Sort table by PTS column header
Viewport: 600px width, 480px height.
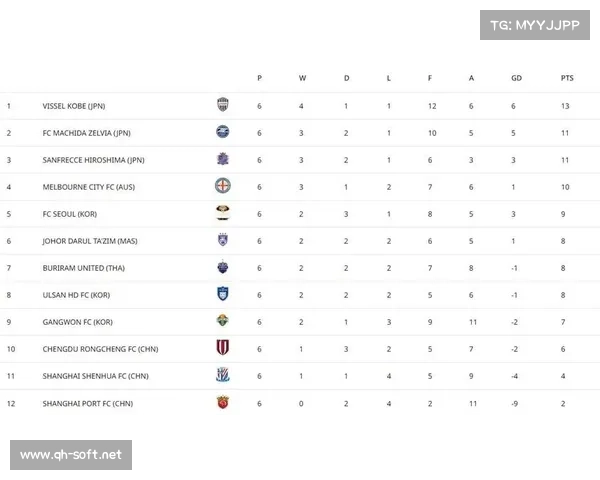[567, 78]
